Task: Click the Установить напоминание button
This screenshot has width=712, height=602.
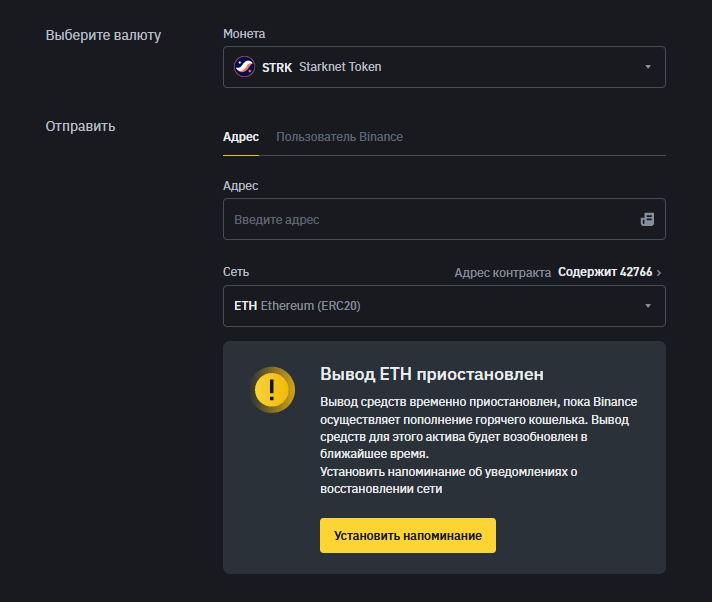Action: click(408, 536)
